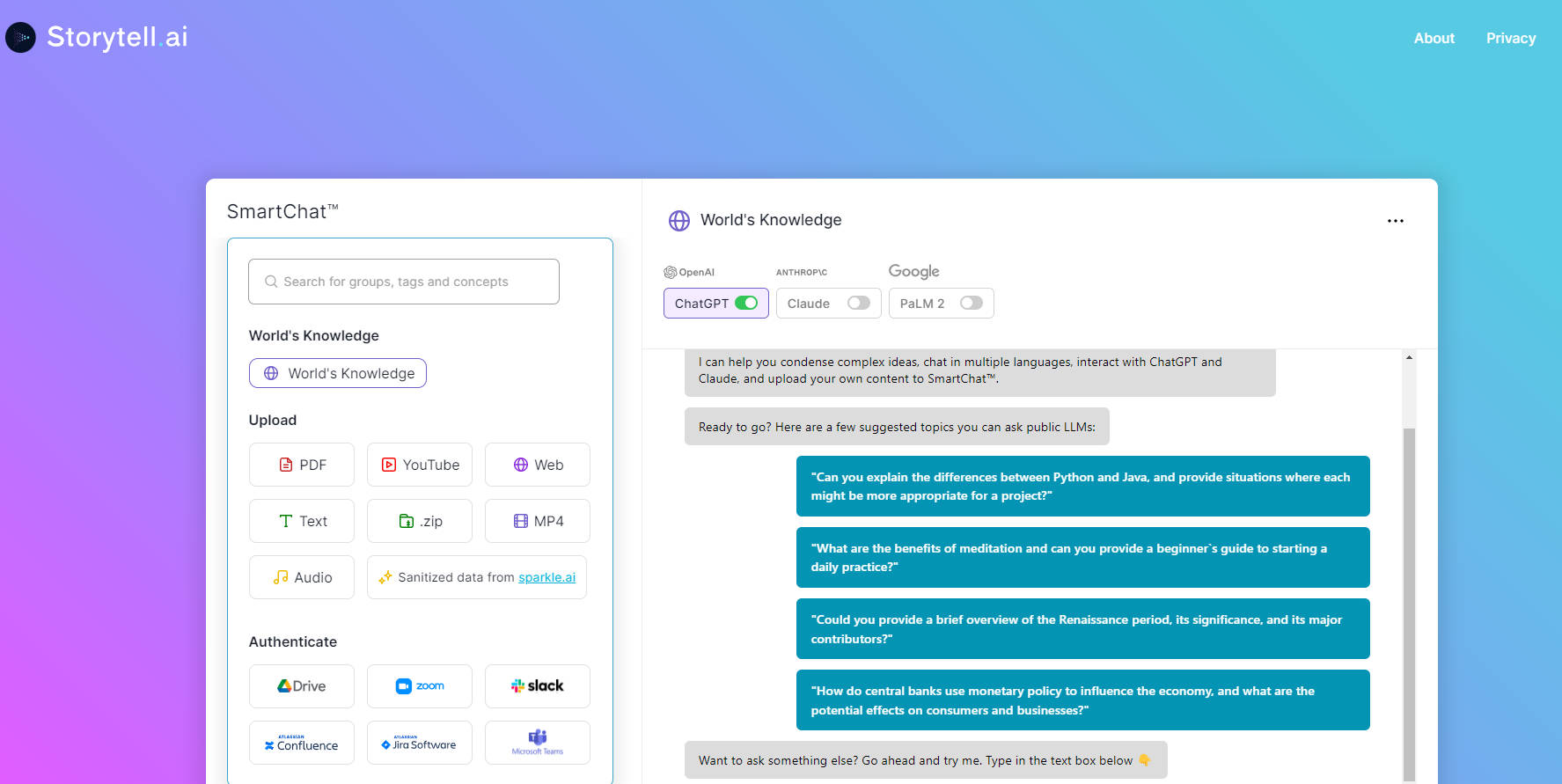Click the Authenticate section heading
Viewport: 1562px width, 784px height.
pos(293,641)
